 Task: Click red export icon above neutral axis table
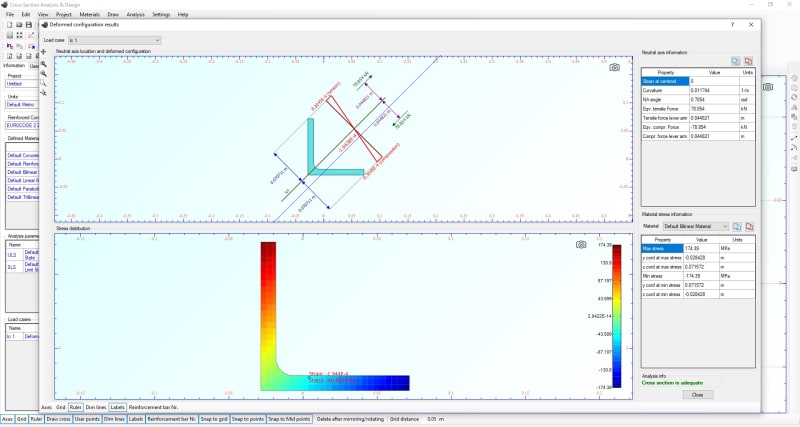pos(748,61)
